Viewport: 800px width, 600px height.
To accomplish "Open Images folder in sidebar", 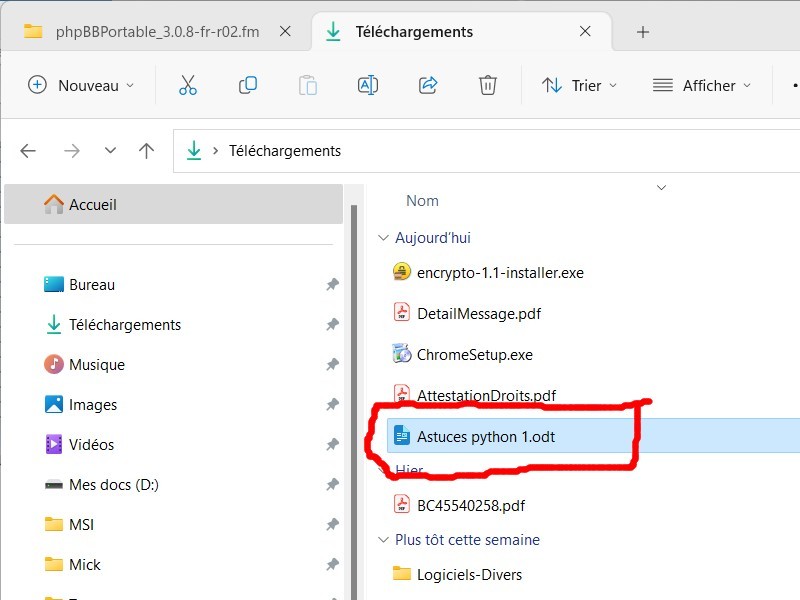I will pyautogui.click(x=93, y=405).
